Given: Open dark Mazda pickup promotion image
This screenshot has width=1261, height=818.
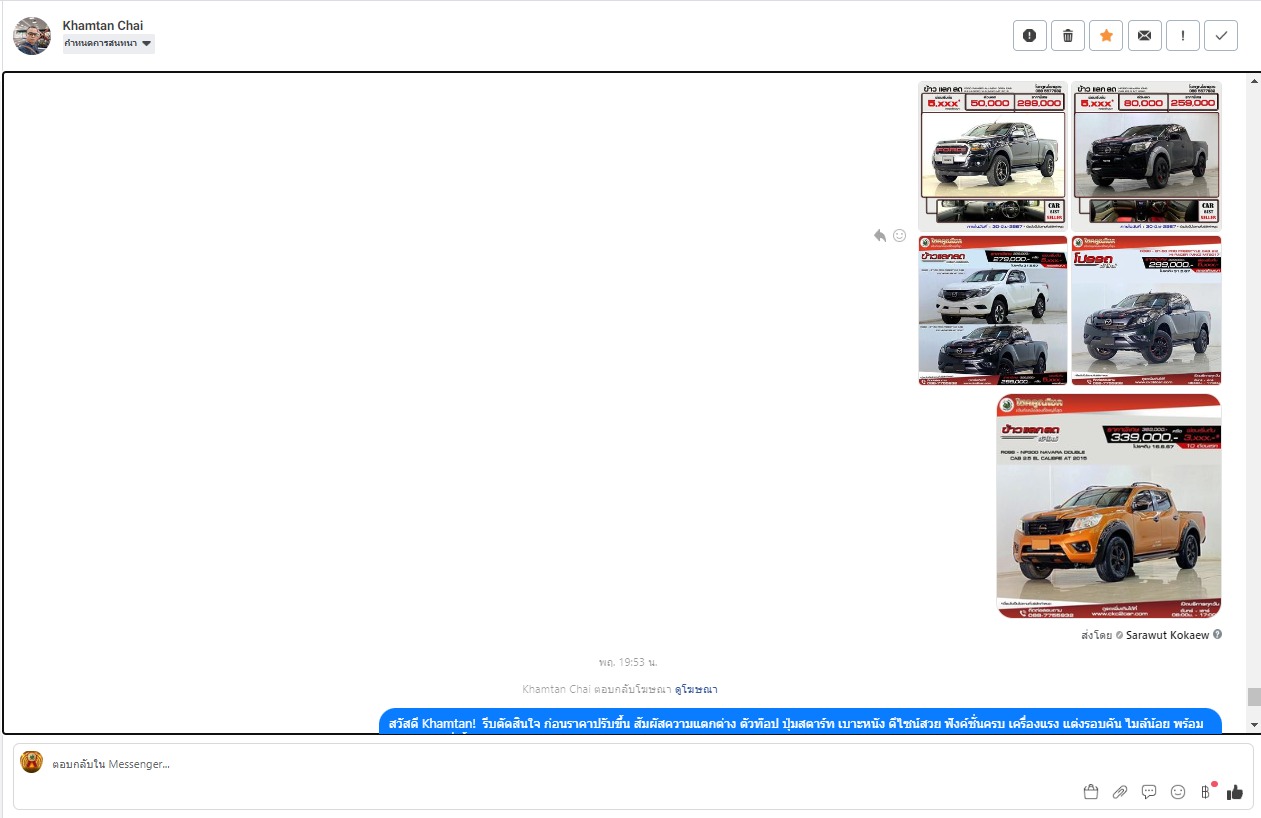Looking at the screenshot, I should 1146,310.
